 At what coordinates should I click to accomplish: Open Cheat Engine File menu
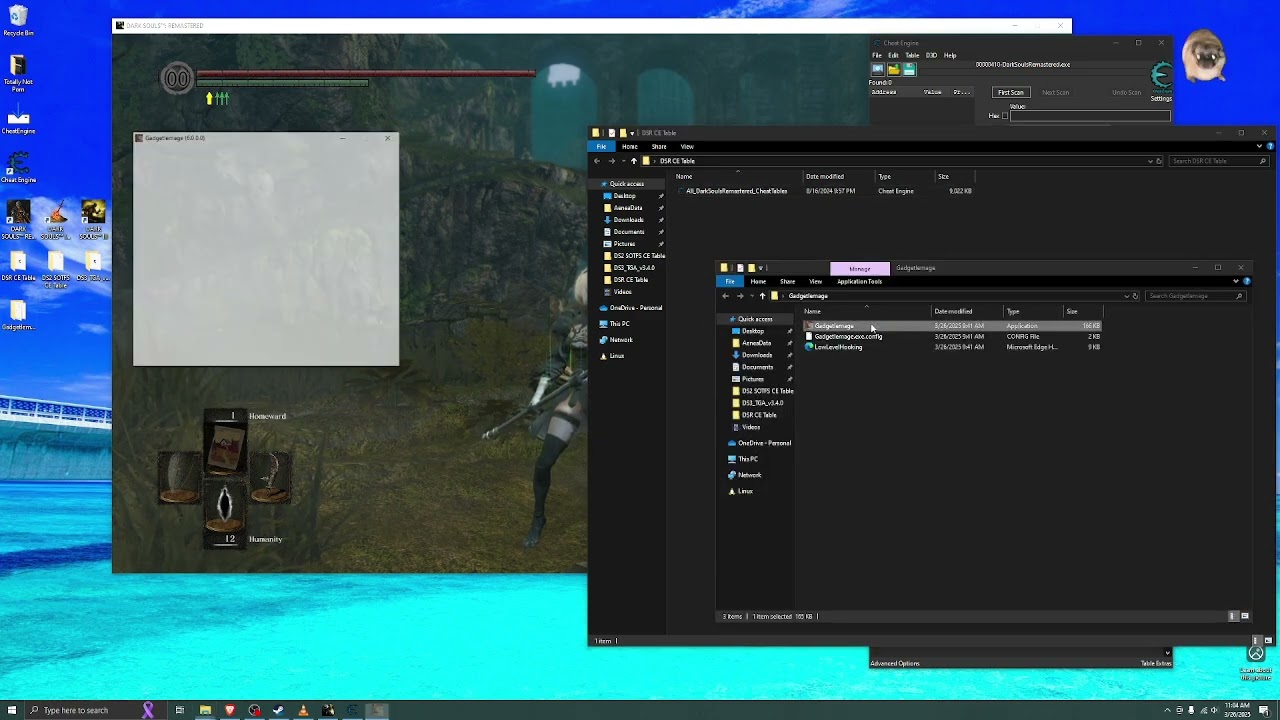click(x=877, y=55)
